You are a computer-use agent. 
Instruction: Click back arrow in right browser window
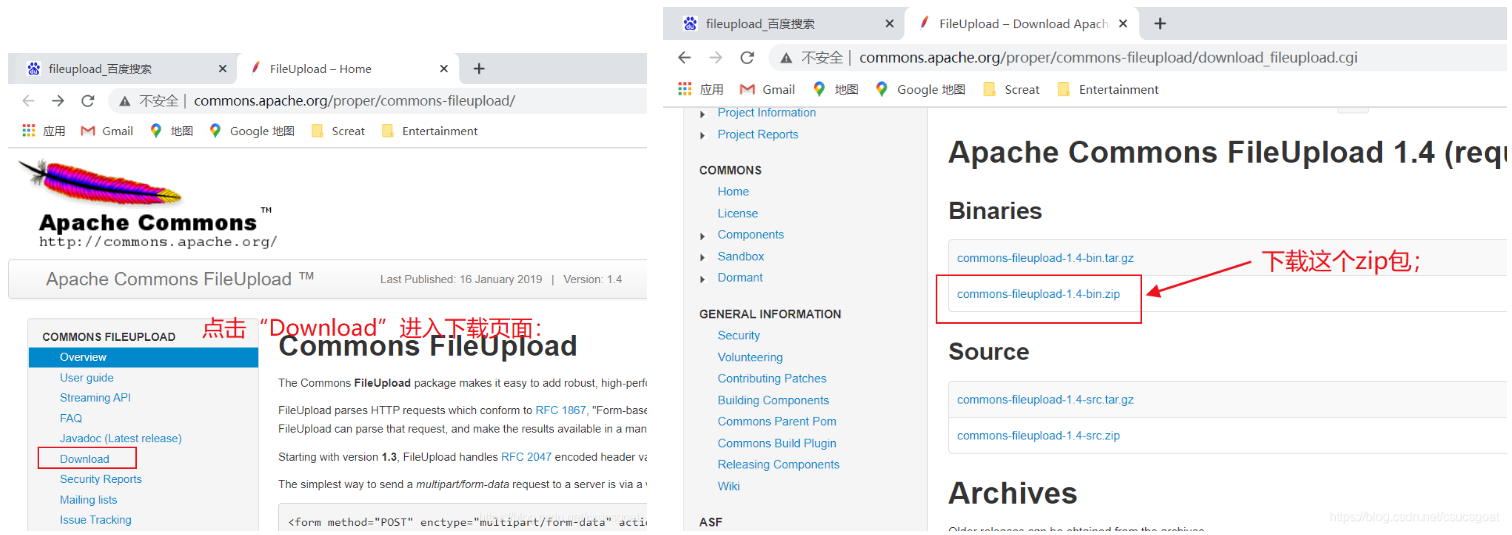[x=684, y=58]
